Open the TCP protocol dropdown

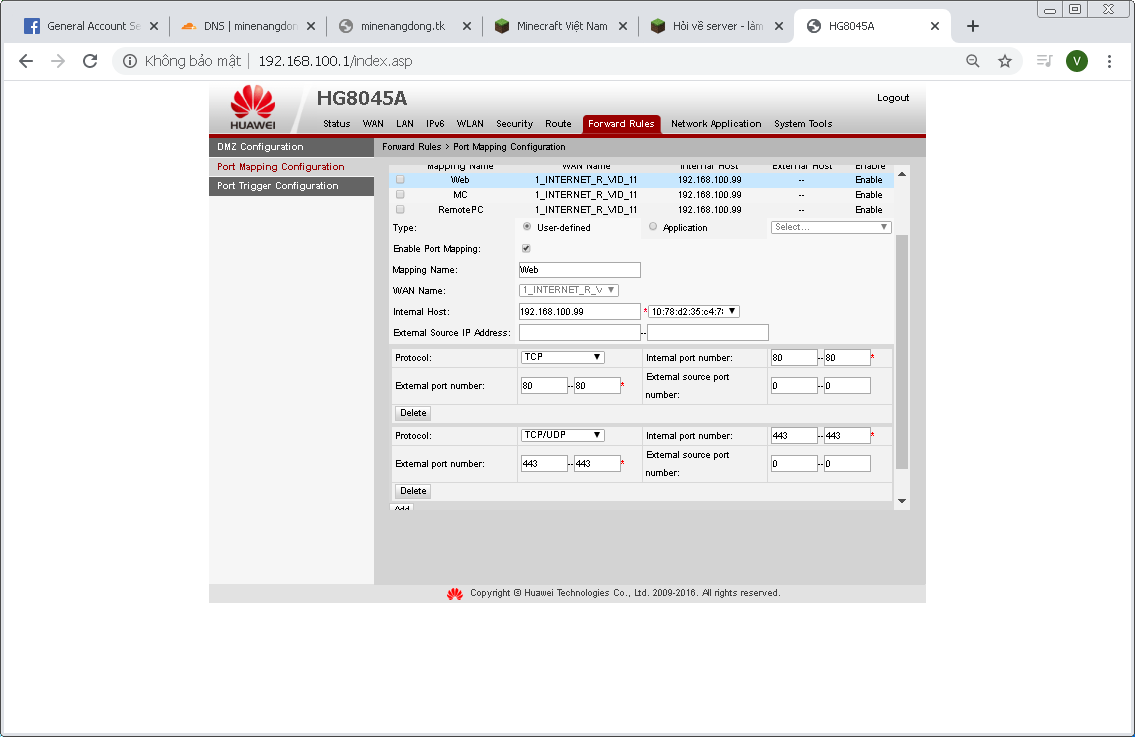(562, 357)
